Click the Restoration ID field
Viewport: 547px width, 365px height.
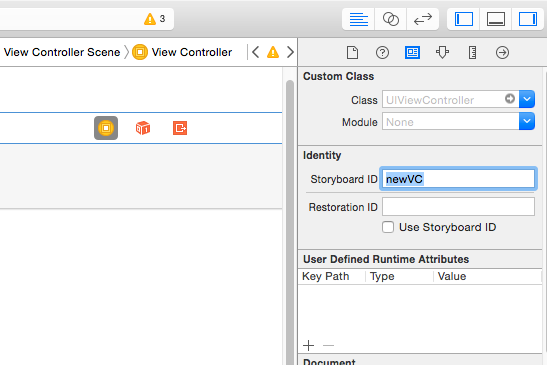[458, 207]
